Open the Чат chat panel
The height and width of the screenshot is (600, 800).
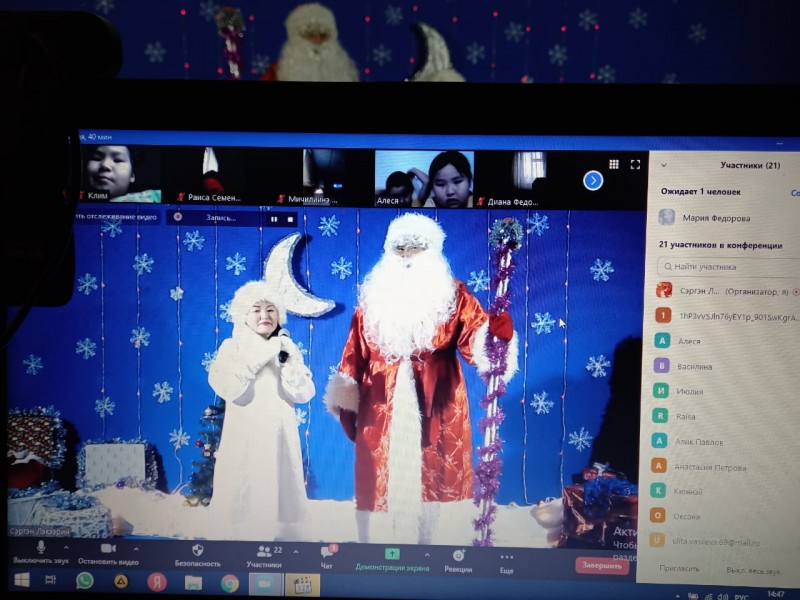[x=327, y=558]
